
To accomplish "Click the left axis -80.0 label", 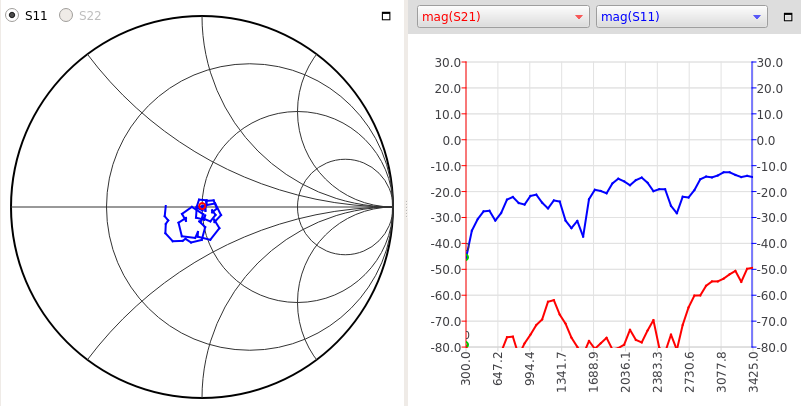I will point(445,347).
